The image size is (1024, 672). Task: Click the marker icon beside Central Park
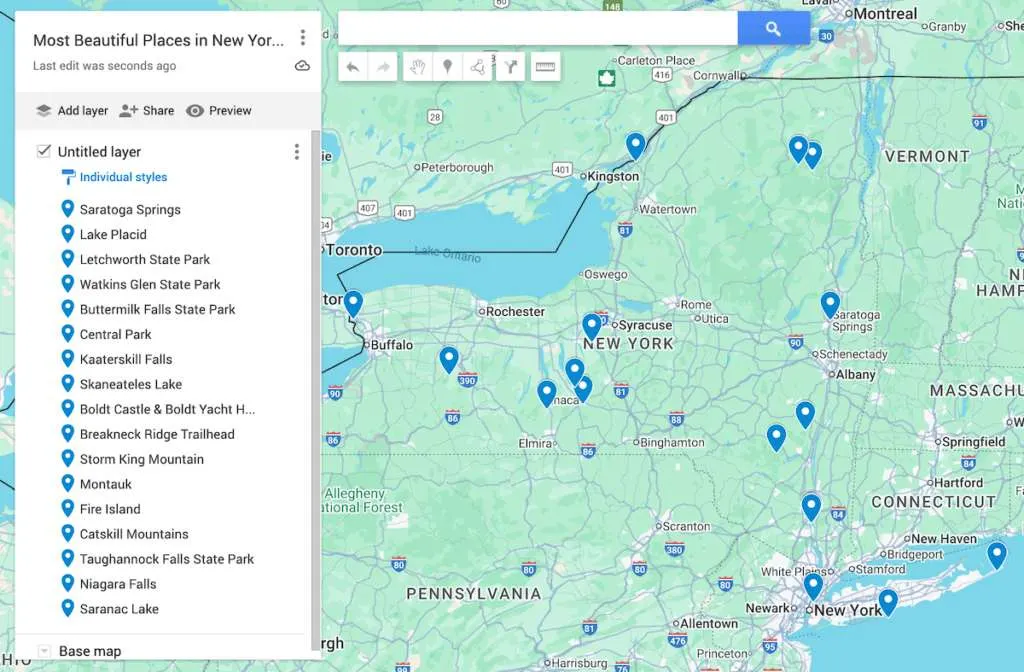tap(67, 334)
